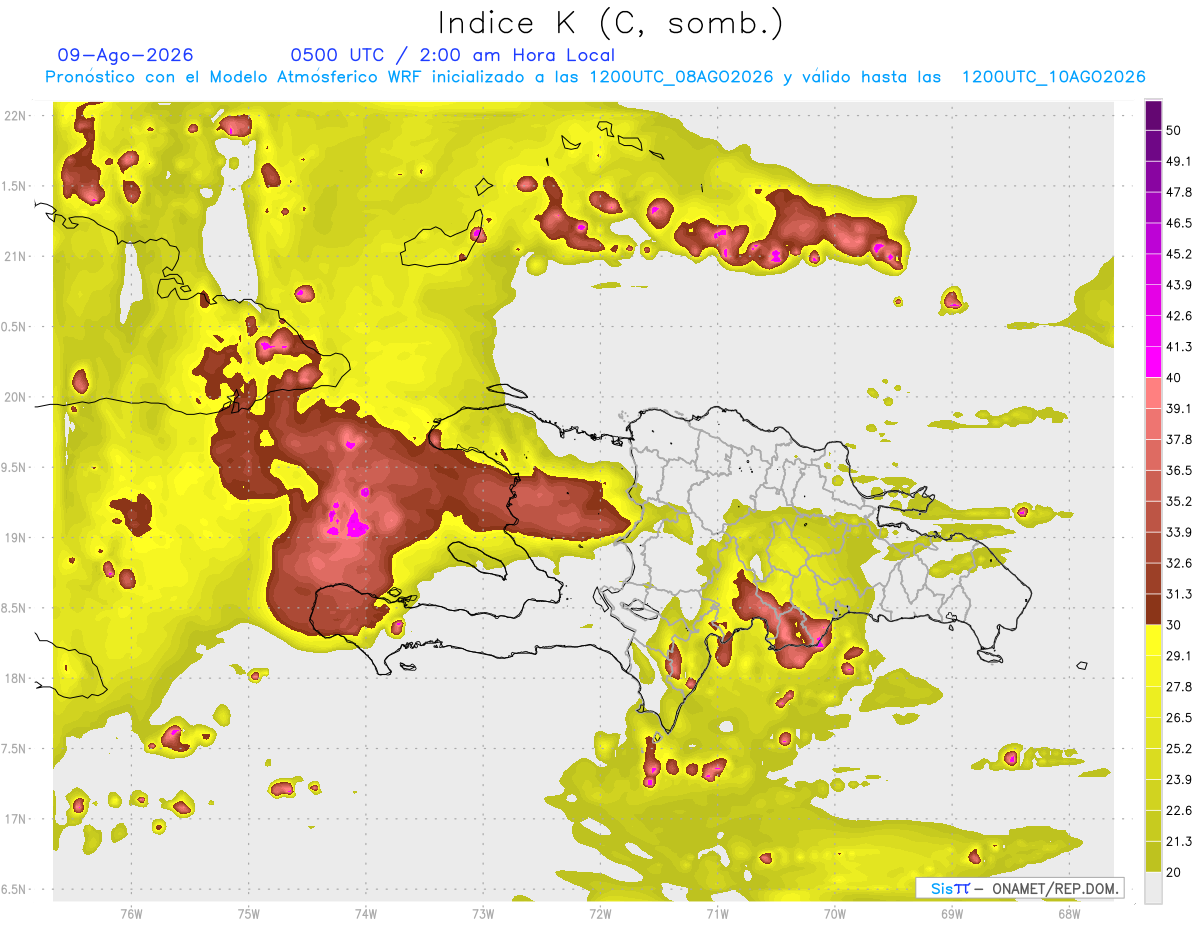Click the colorbar value "50"
This screenshot has width=1200, height=927.
click(x=1174, y=130)
